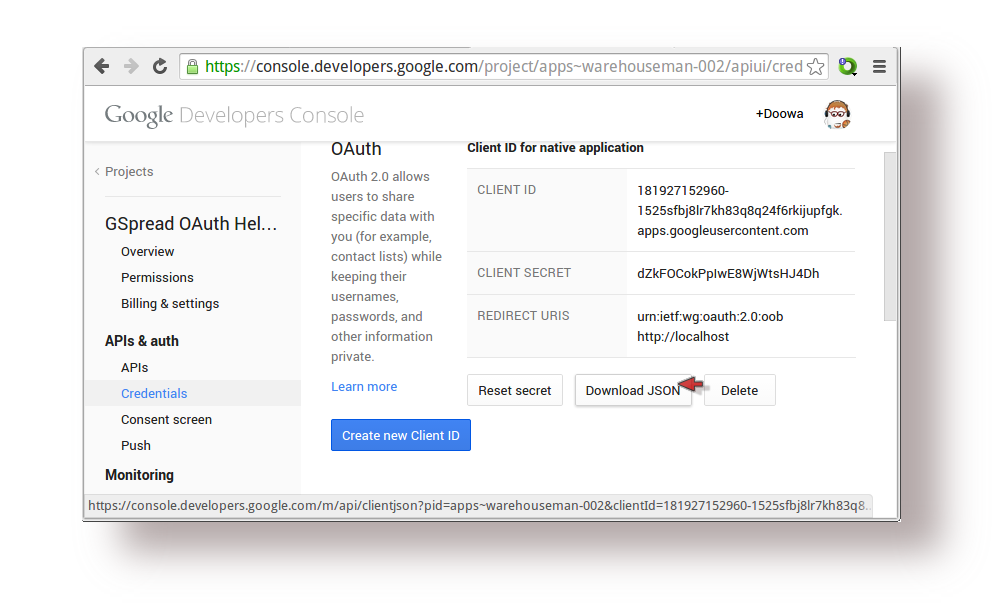The width and height of the screenshot is (1001, 612).
Task: Click 'Client ID for native application' heading
Action: click(x=555, y=148)
